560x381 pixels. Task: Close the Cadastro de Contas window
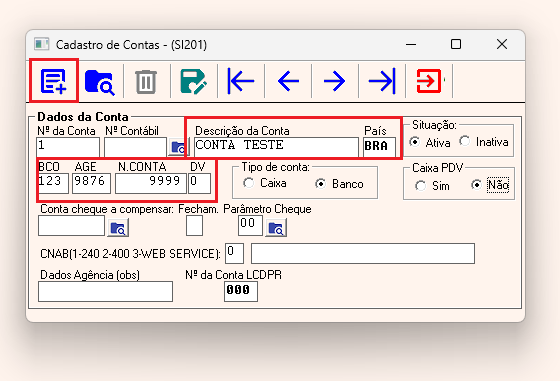coord(502,45)
